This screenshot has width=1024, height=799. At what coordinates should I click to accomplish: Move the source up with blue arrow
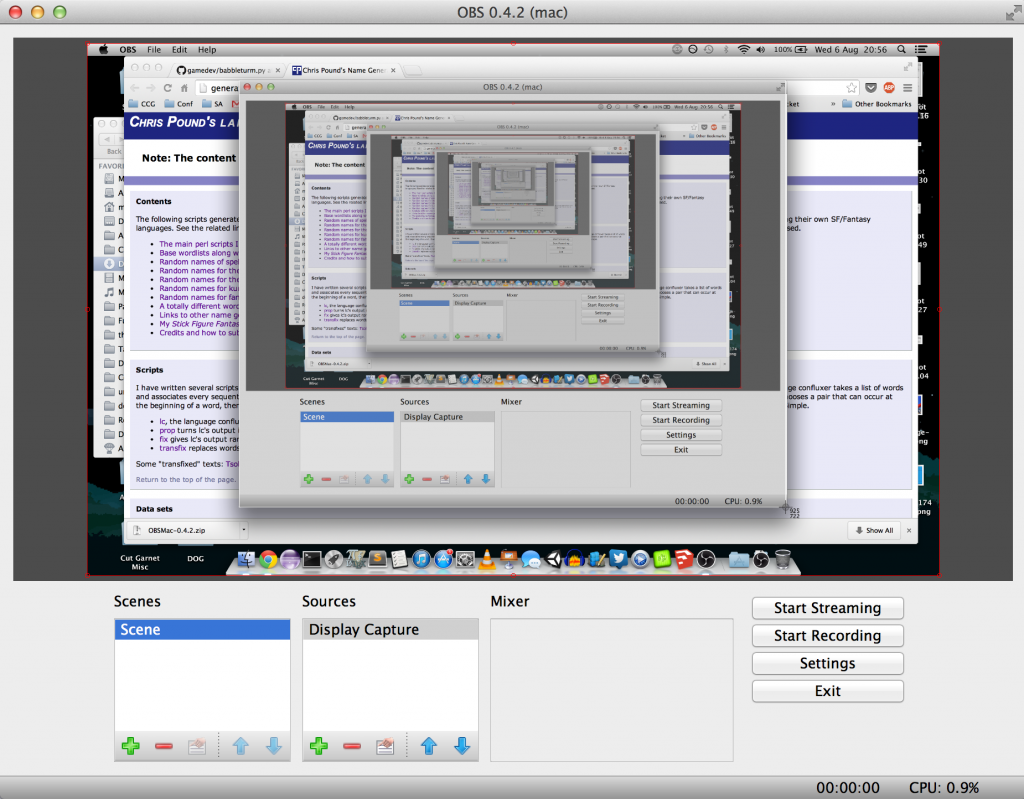[428, 745]
